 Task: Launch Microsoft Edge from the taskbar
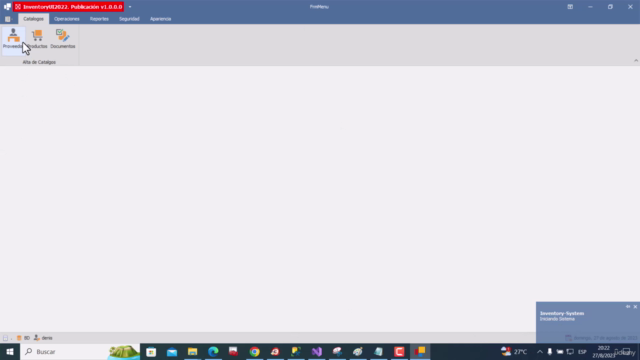click(213, 351)
